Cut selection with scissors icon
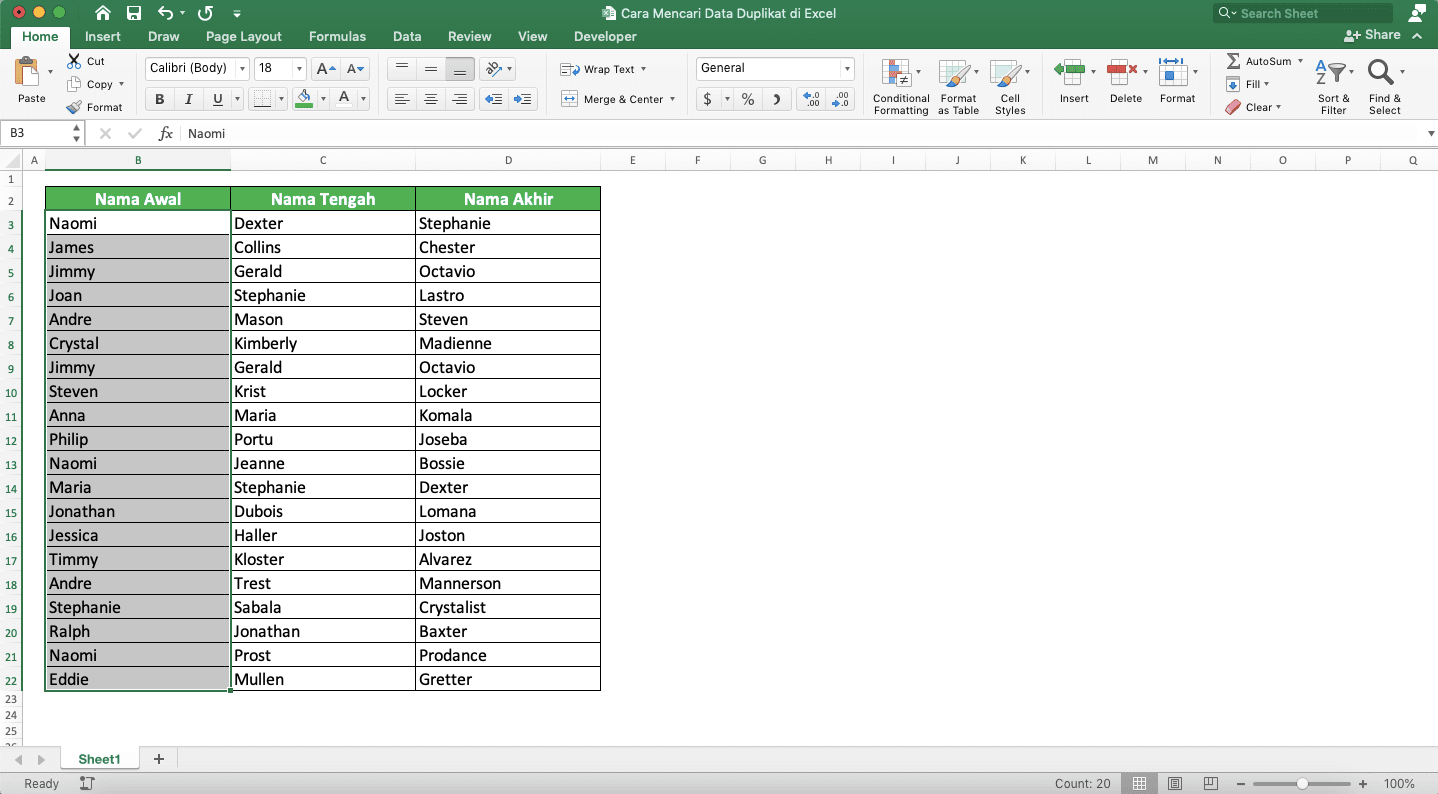The image size is (1438, 794). coord(74,61)
